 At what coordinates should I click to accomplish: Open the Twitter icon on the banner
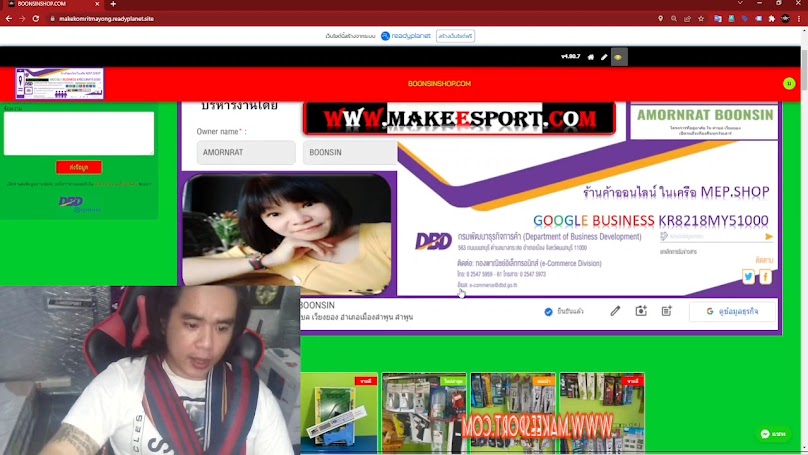point(748,277)
